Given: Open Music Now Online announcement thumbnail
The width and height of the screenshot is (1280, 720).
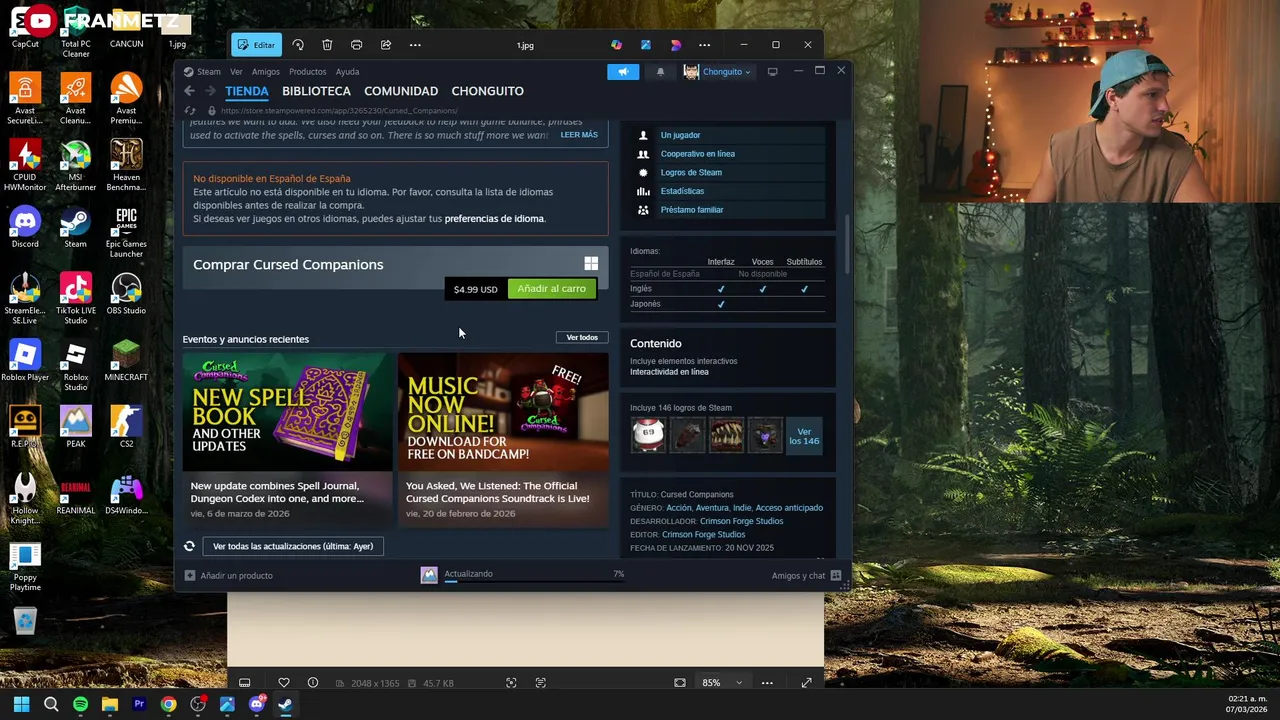Looking at the screenshot, I should click(x=503, y=411).
